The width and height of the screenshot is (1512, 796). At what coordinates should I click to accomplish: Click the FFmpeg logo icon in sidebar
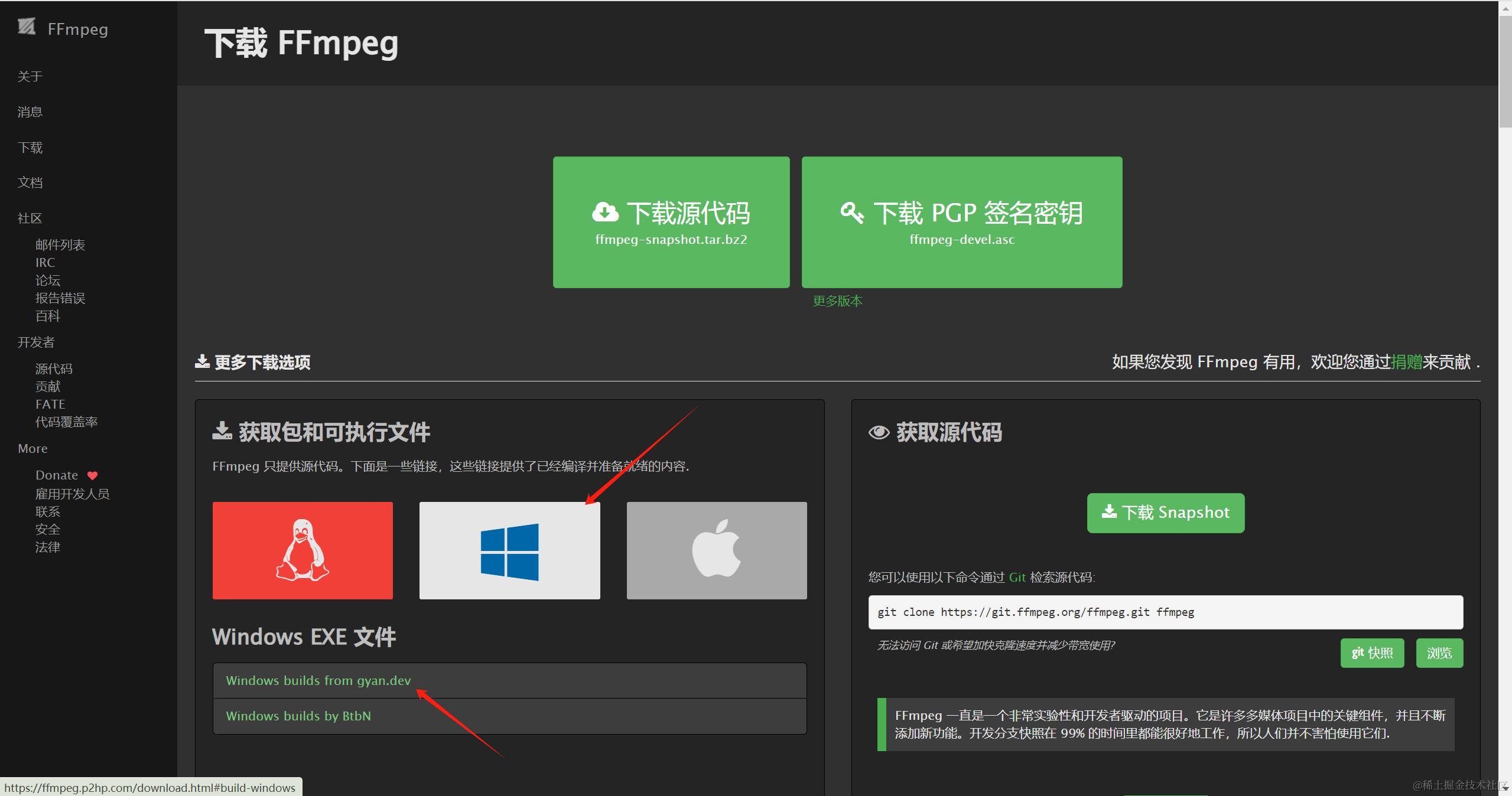click(27, 27)
